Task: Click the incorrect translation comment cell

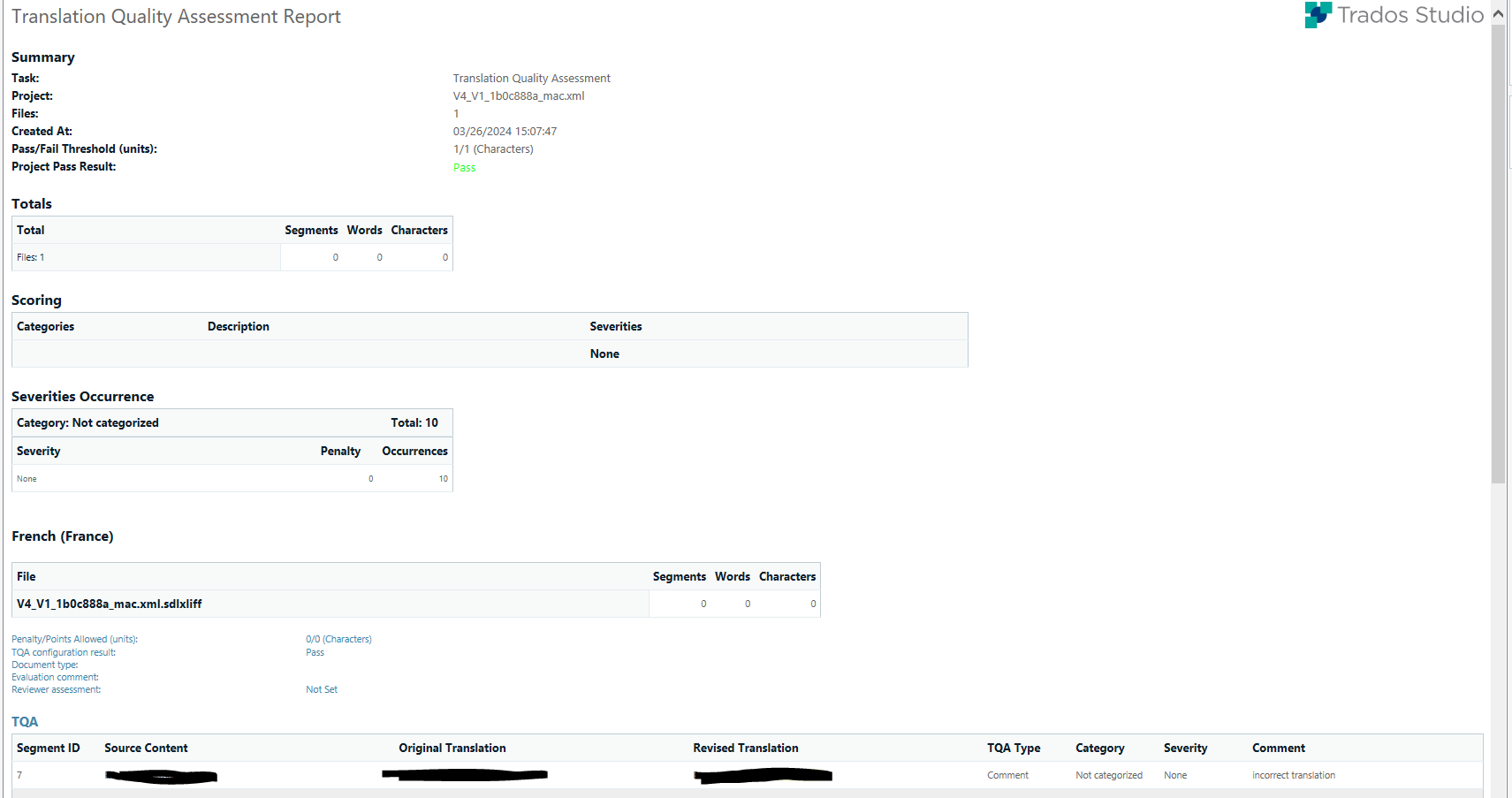Action: click(x=1294, y=775)
